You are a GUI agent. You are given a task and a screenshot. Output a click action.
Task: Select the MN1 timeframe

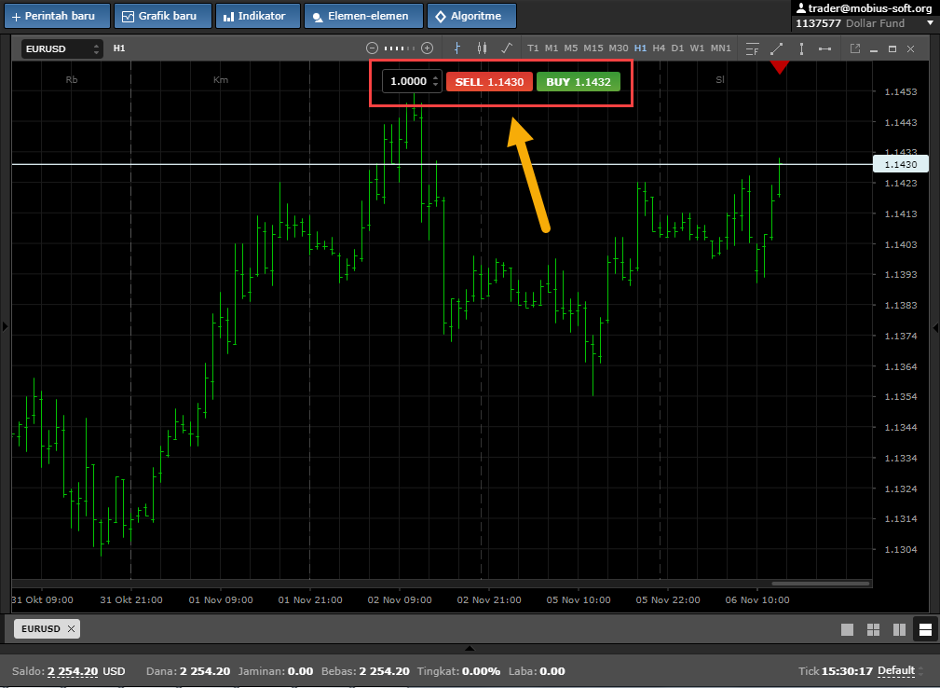coord(721,49)
